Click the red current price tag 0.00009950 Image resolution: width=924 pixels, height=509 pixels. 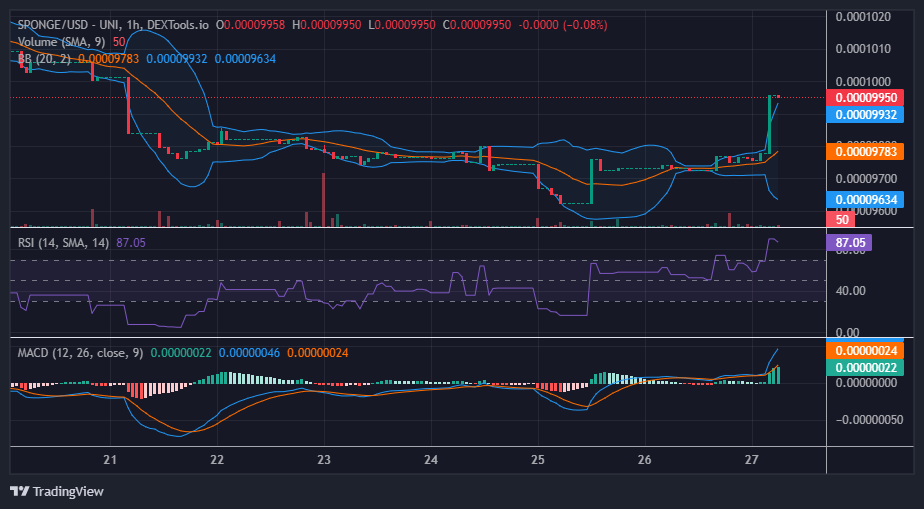864,97
